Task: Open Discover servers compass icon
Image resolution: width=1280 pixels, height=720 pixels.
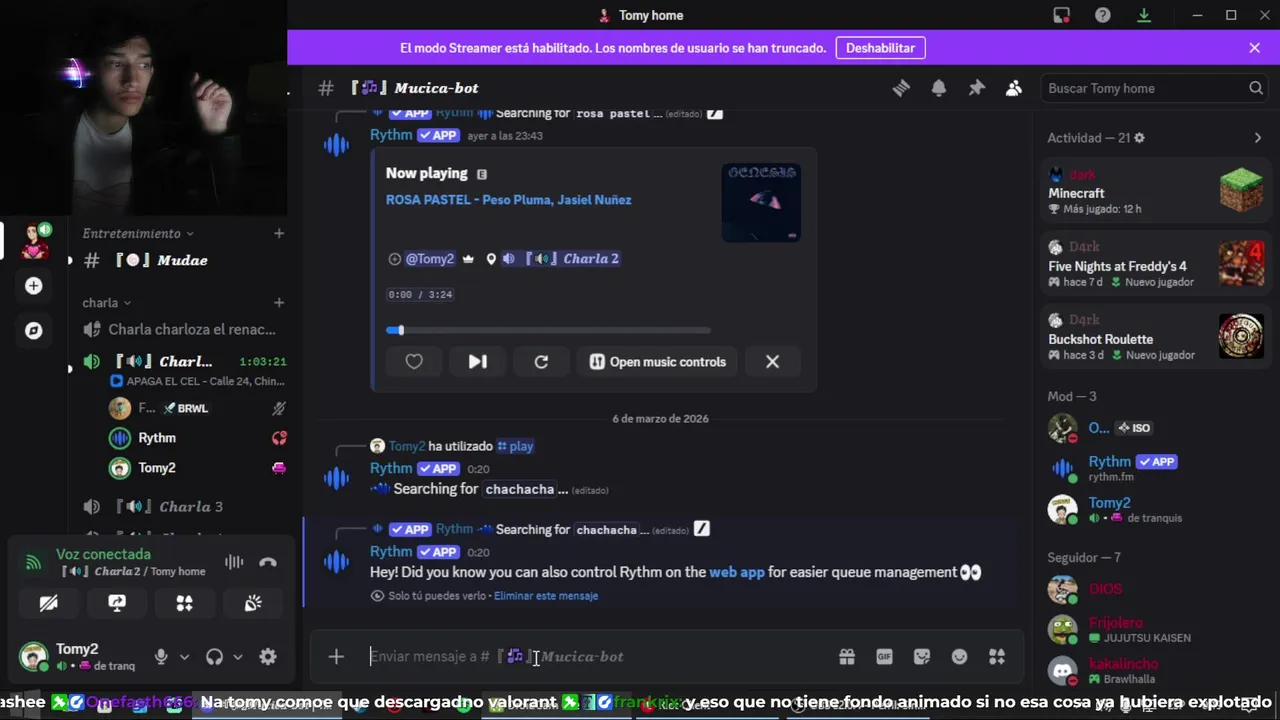Action: [x=34, y=330]
